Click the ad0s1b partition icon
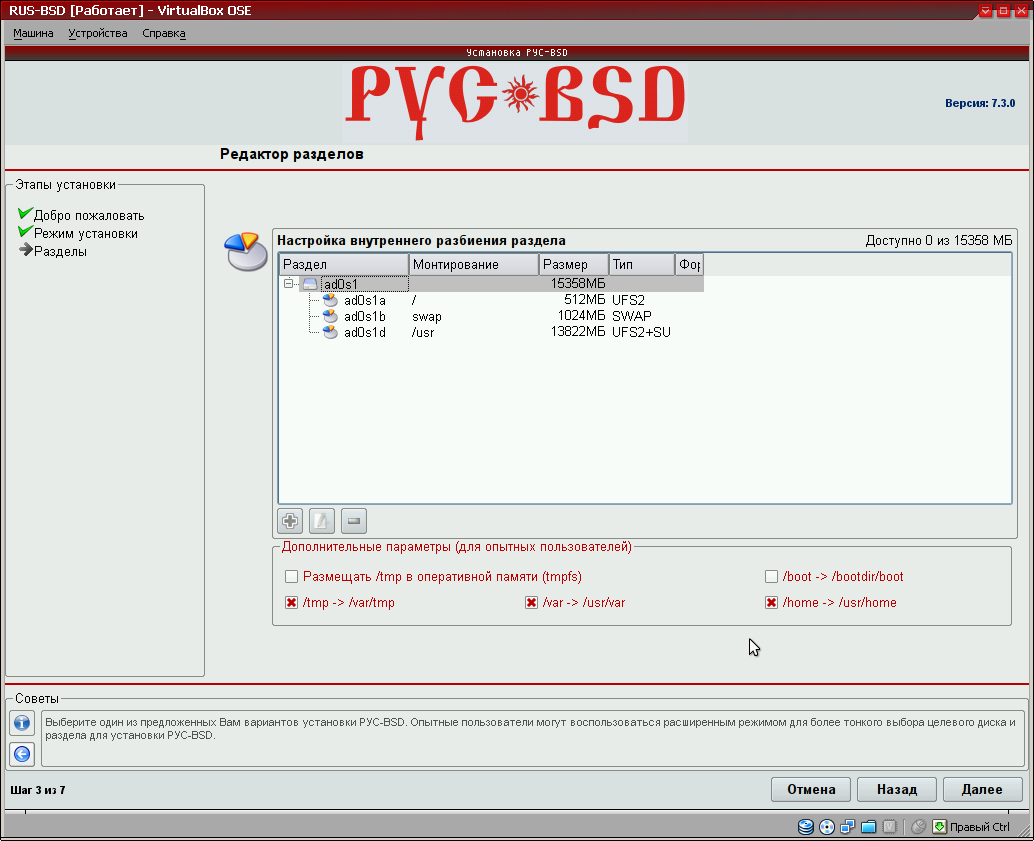The image size is (1034, 841). [330, 316]
